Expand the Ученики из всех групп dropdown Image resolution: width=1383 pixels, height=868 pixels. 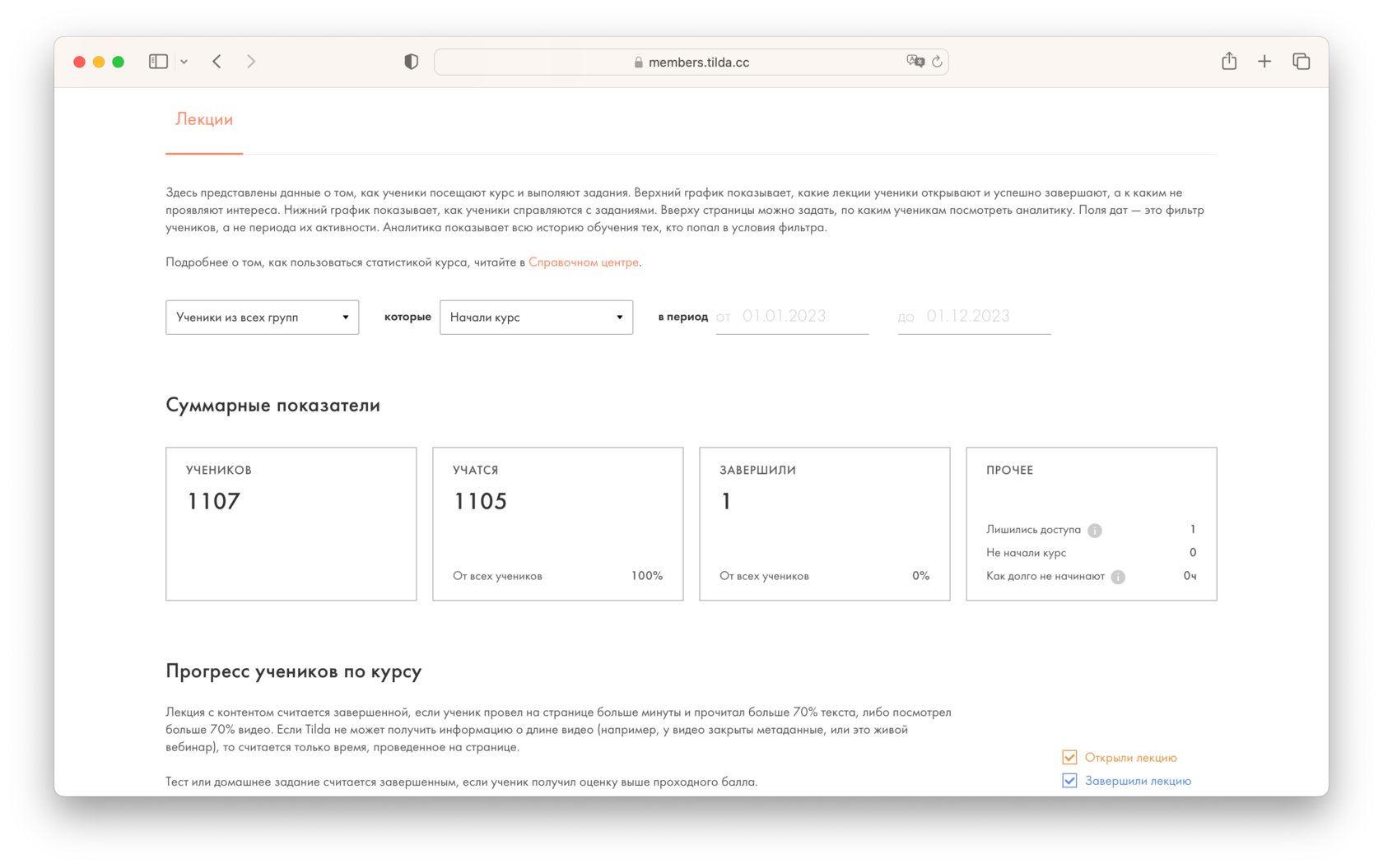click(x=263, y=318)
